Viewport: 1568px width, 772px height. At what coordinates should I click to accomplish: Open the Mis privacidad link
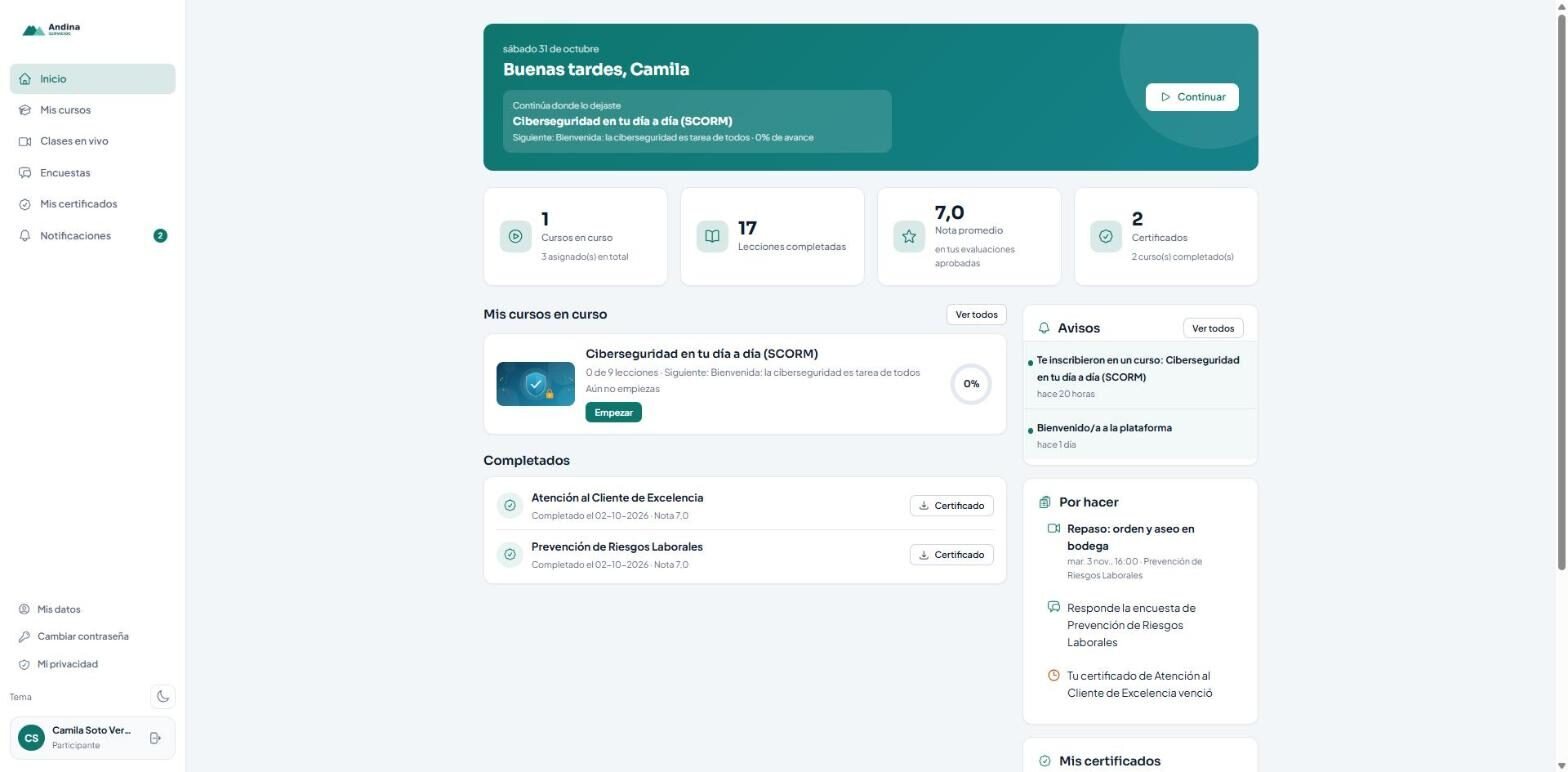tap(93, 664)
